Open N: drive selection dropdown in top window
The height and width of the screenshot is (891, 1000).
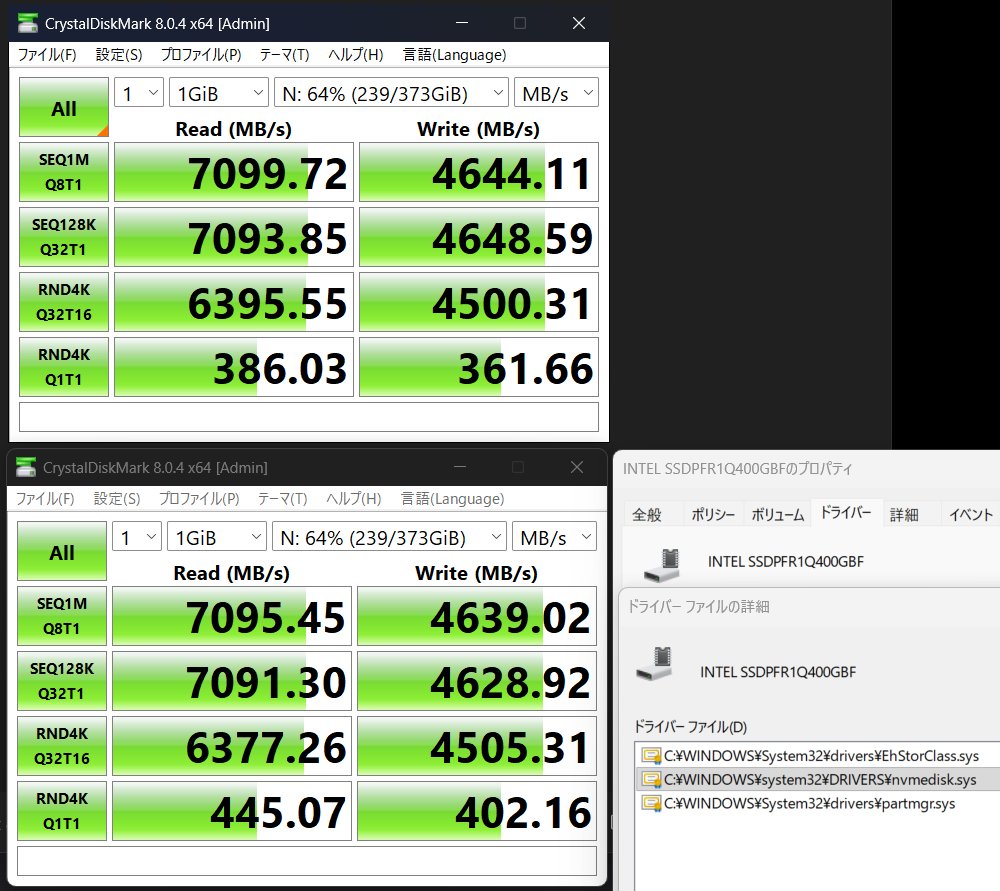(x=391, y=93)
